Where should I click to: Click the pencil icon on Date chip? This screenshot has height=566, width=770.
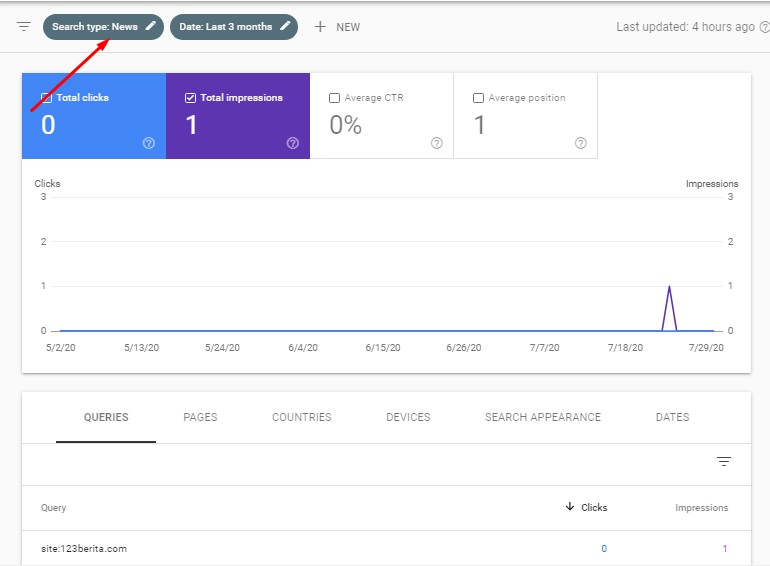point(285,26)
